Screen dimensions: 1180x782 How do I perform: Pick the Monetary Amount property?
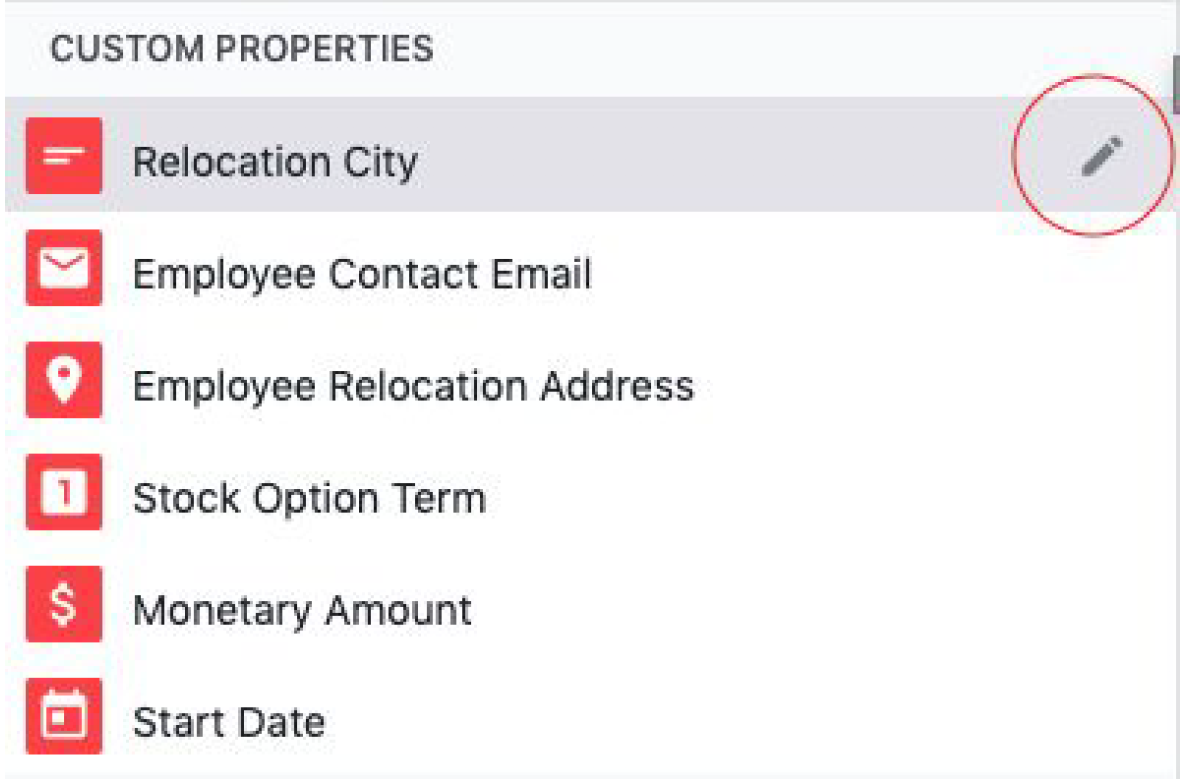302,610
